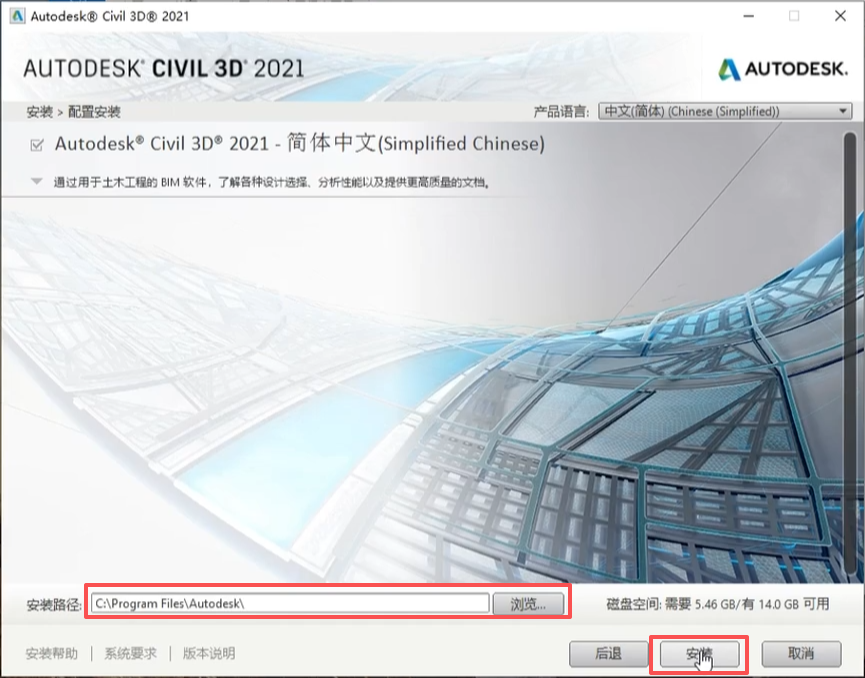Open the 版本说明 link
Screen dimensions: 865x678
[209, 654]
